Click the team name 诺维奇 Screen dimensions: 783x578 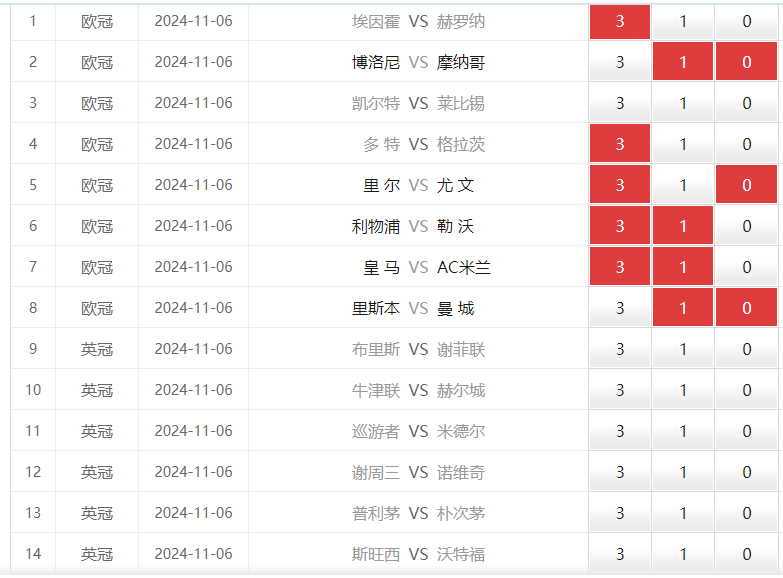point(461,472)
